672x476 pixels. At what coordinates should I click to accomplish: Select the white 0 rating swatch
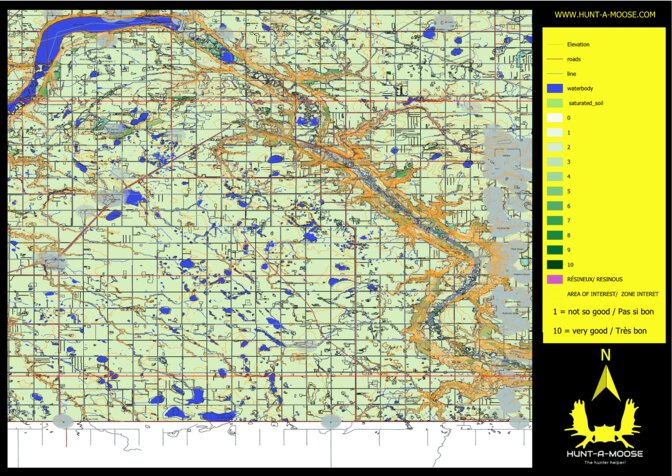click(x=553, y=118)
